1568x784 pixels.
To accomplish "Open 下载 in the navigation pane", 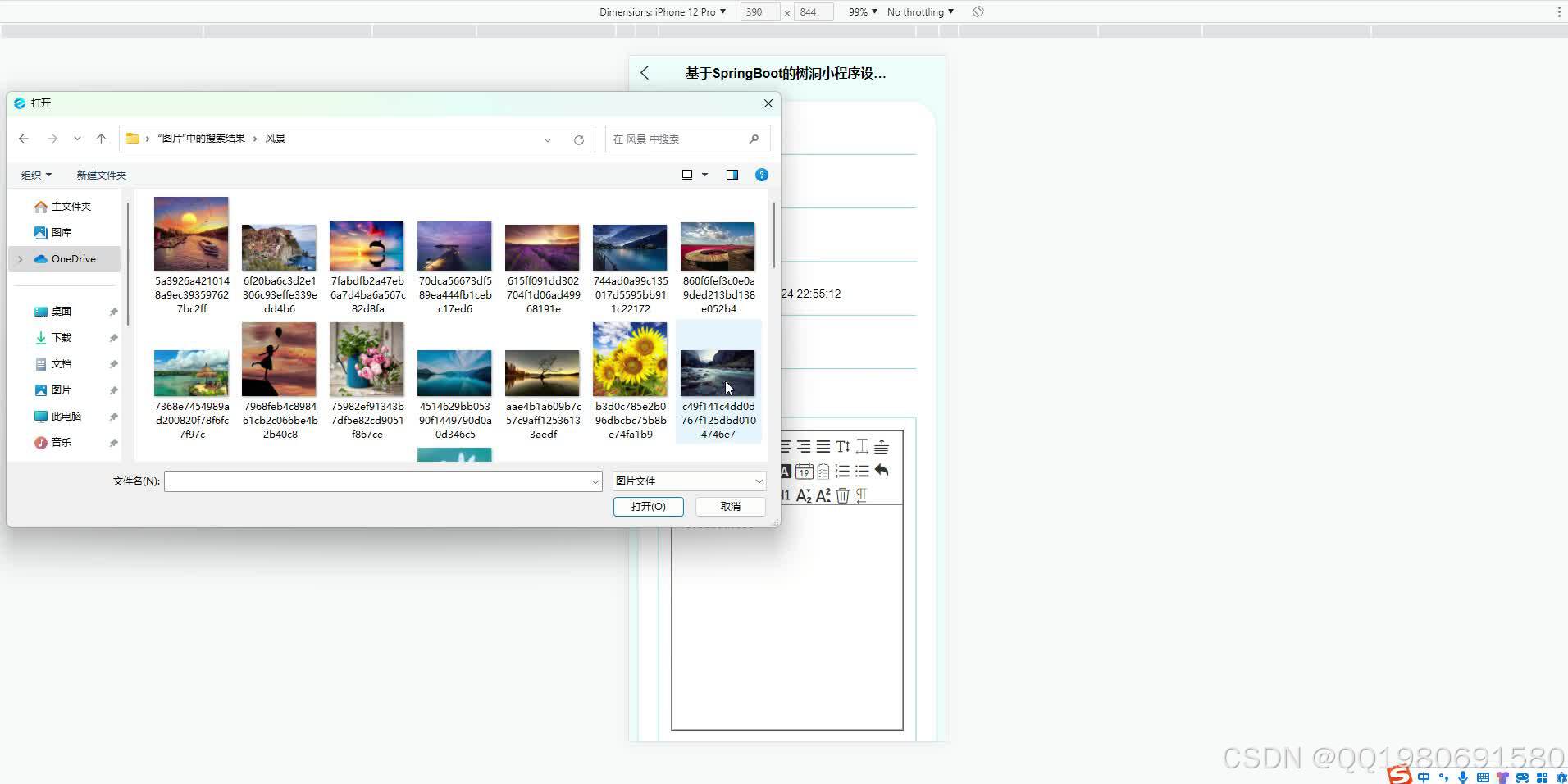I will pos(54,338).
